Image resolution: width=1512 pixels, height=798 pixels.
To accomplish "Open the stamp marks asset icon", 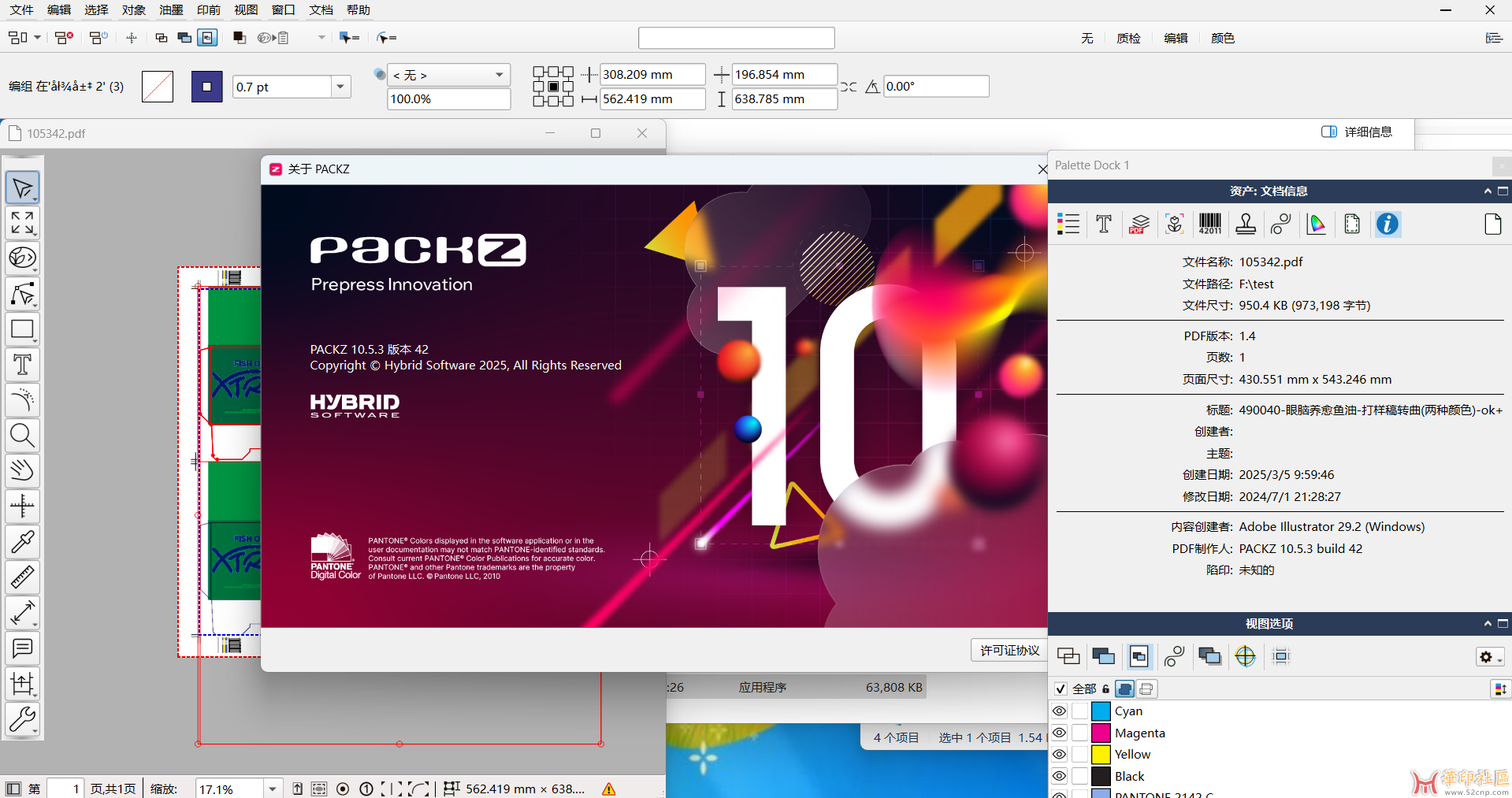I will (x=1246, y=225).
